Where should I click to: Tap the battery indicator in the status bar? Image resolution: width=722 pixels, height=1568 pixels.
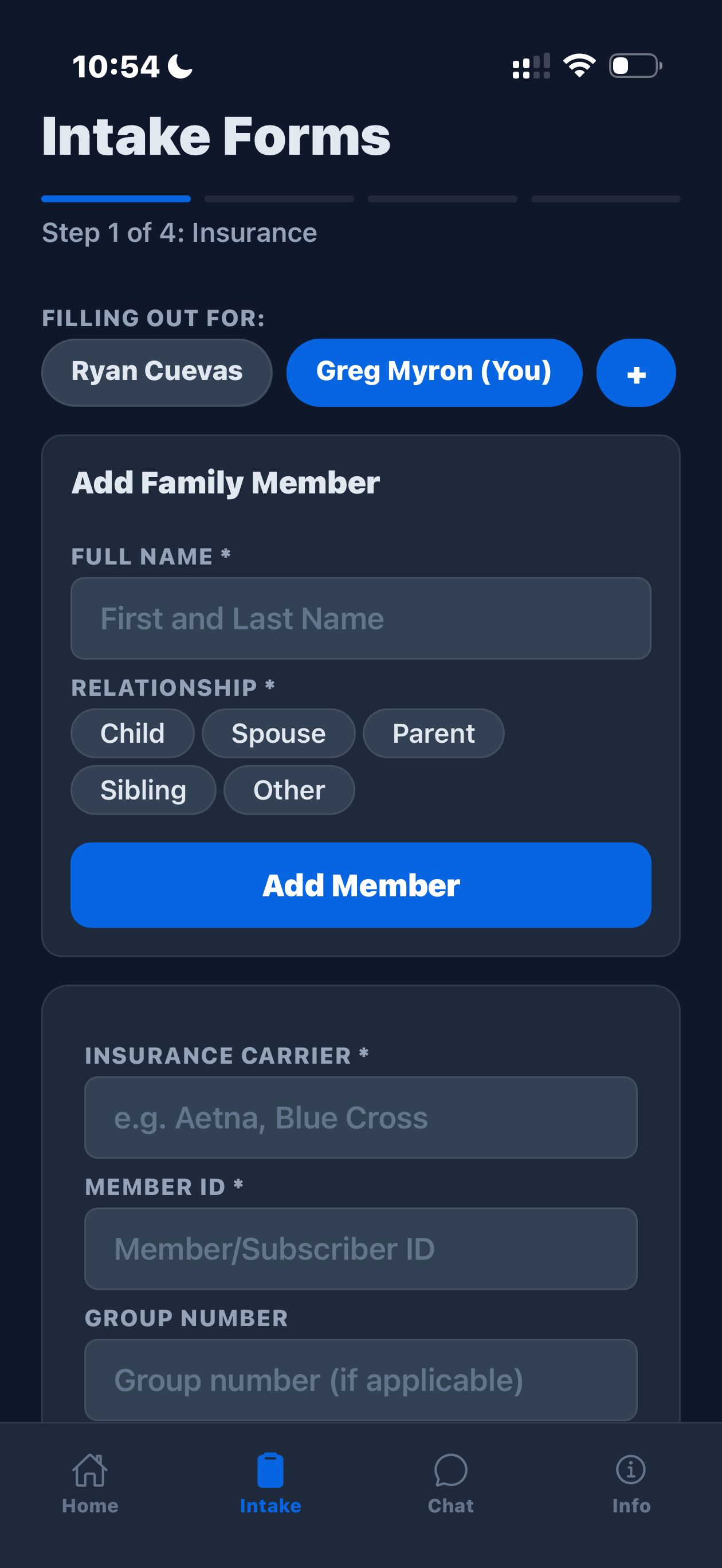pyautogui.click(x=633, y=66)
